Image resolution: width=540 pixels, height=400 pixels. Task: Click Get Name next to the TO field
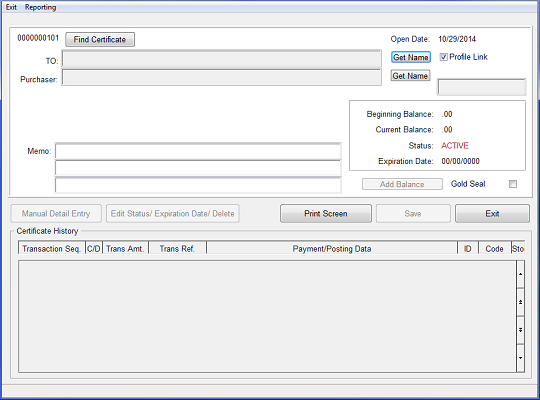click(411, 57)
